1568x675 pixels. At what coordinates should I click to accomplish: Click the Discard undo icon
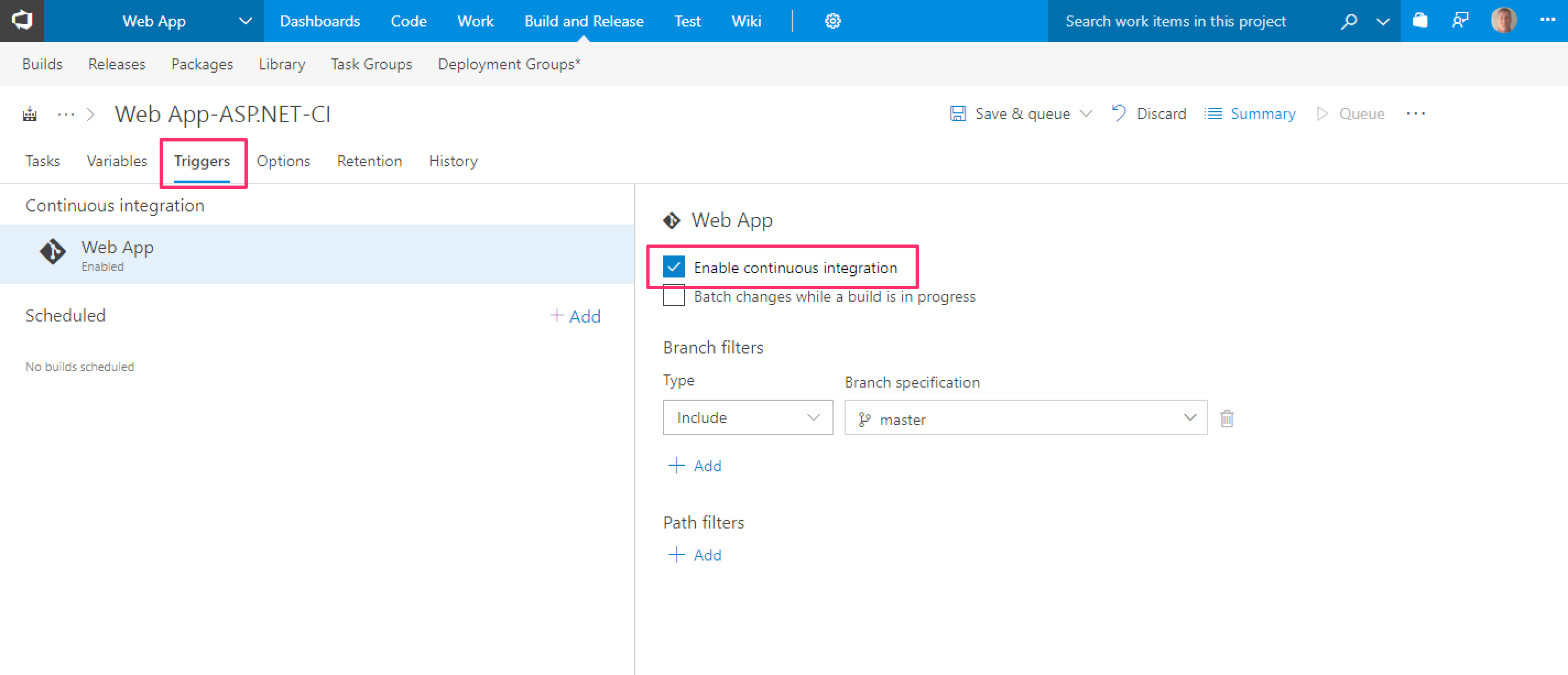1118,113
